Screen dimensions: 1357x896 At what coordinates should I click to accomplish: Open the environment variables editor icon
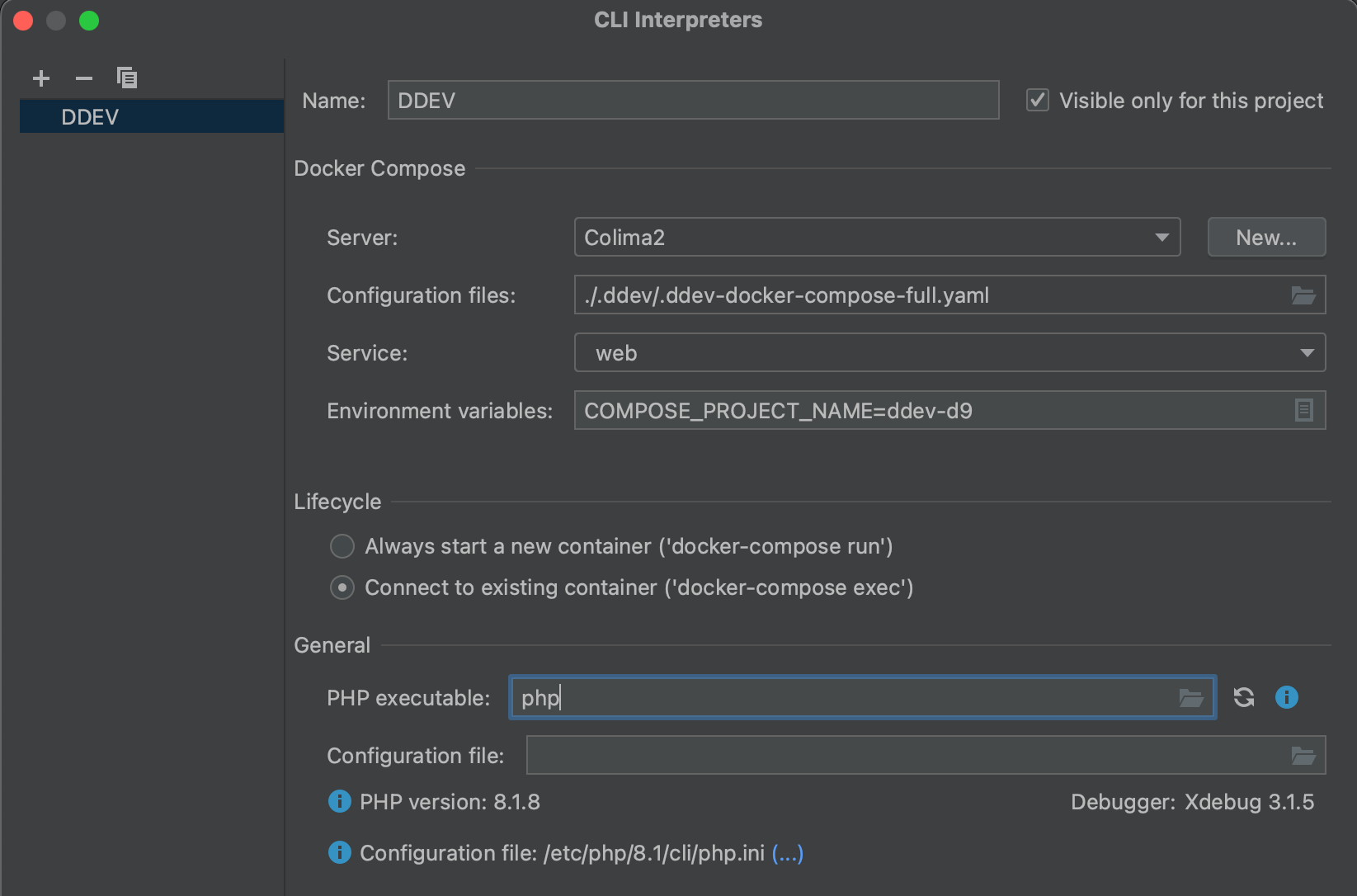pos(1303,410)
